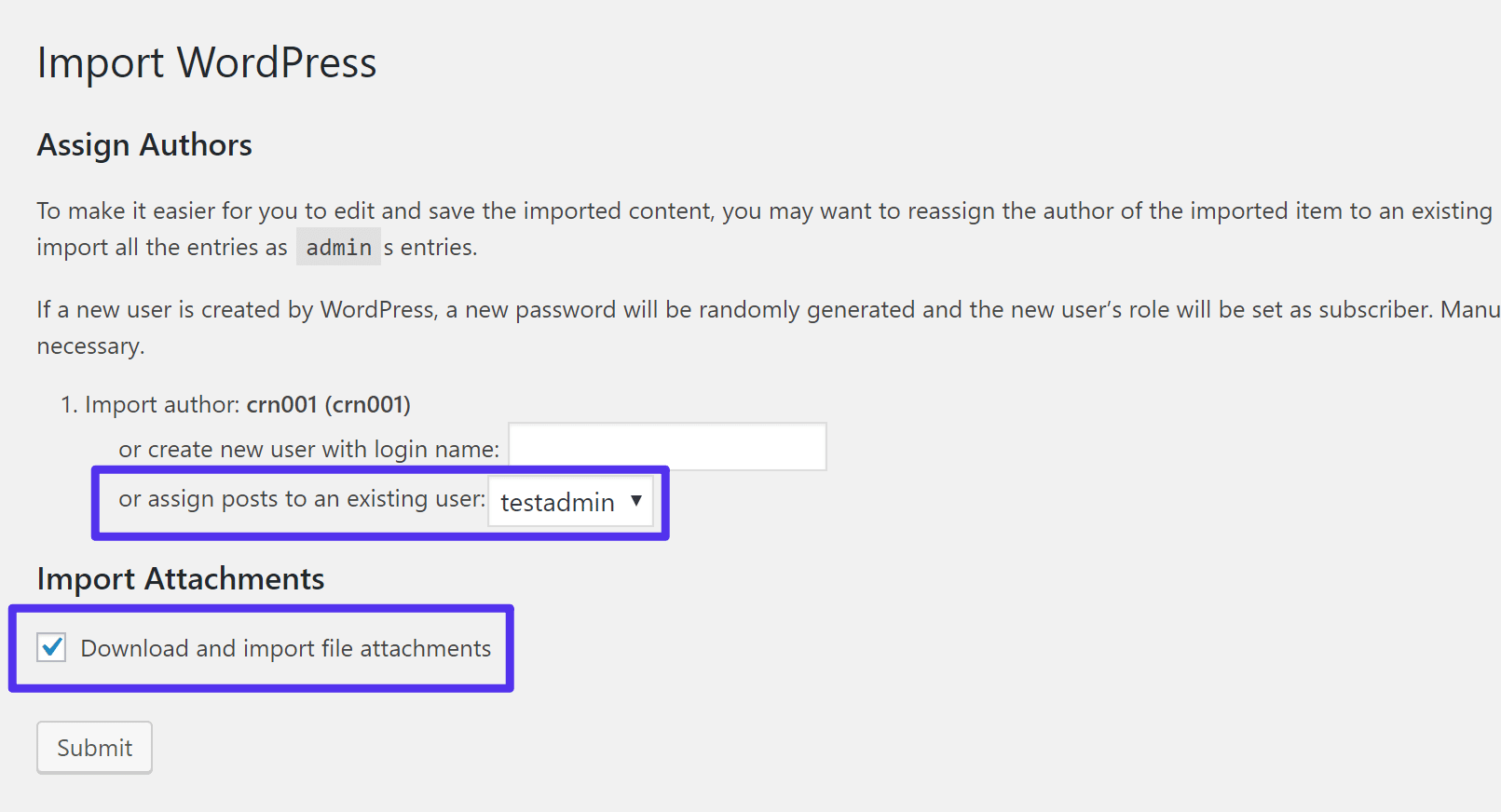Image resolution: width=1501 pixels, height=812 pixels.
Task: Click the blue checkmark in the attachments box
Action: click(x=51, y=648)
